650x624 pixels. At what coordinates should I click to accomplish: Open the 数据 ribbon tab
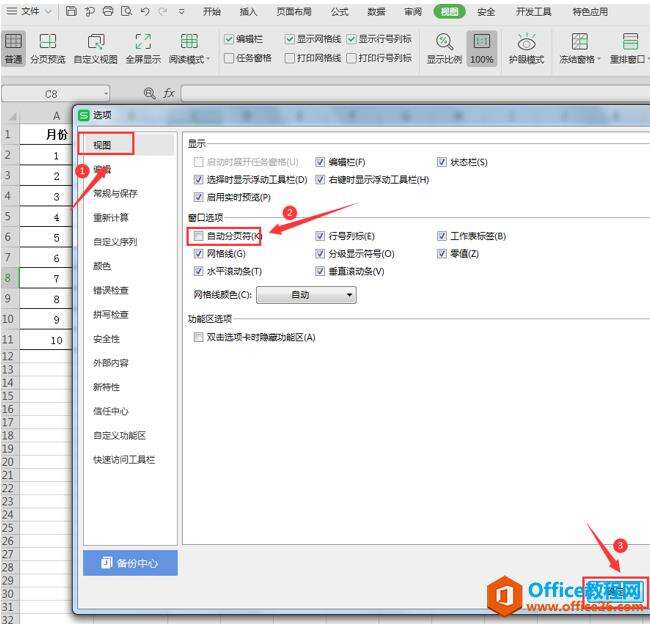click(376, 12)
